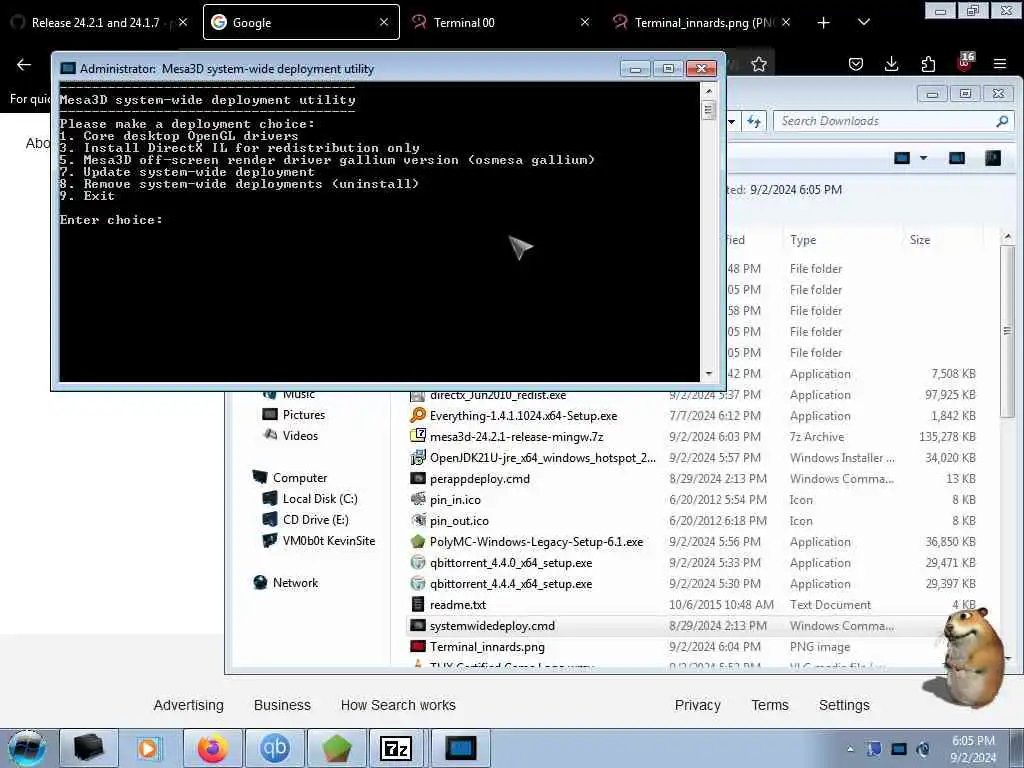Open the view options dropdown arrow

pyautogui.click(x=923, y=158)
